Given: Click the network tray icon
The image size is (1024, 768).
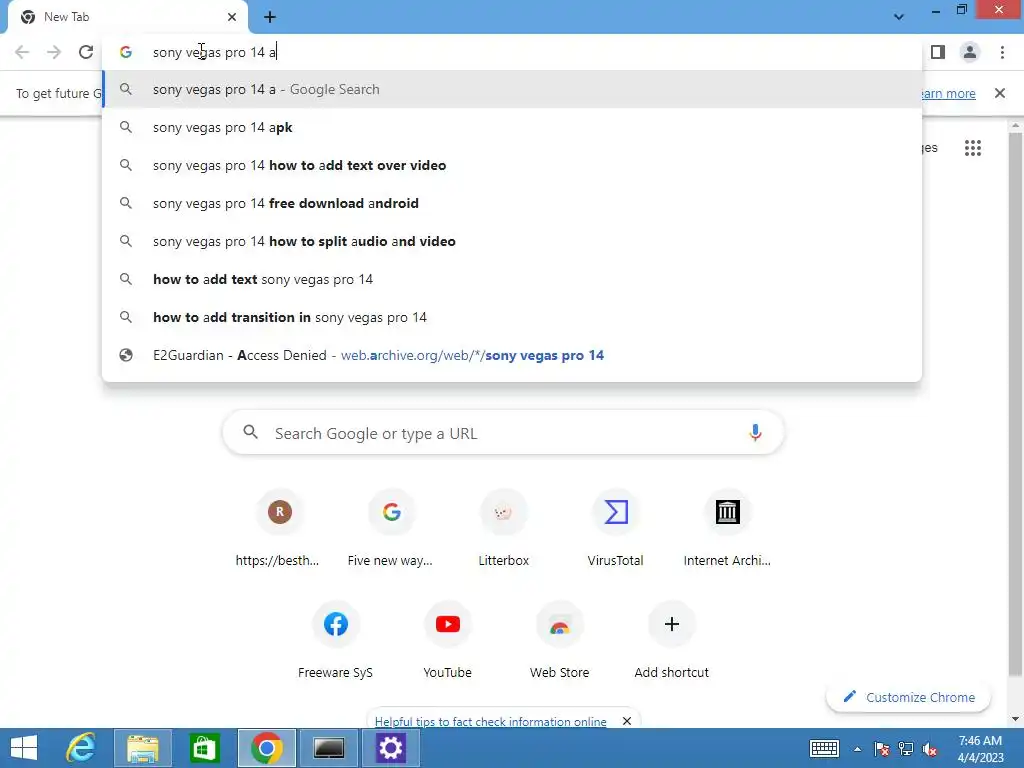Looking at the screenshot, I should click(906, 749).
